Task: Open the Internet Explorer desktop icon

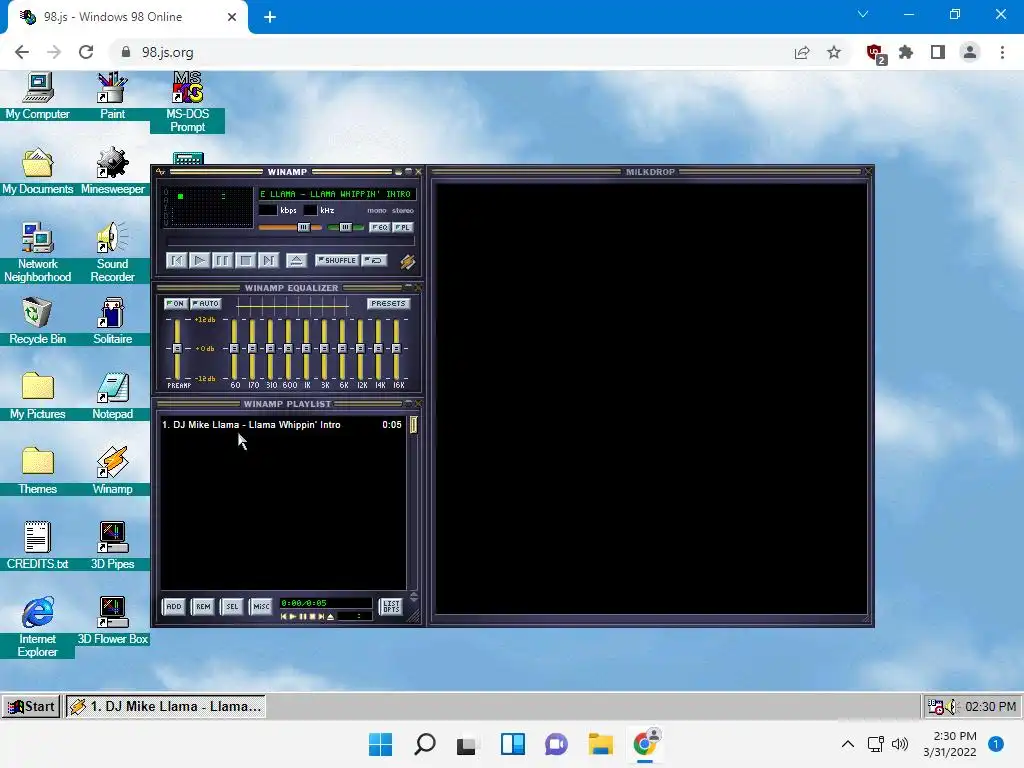Action: [x=37, y=627]
